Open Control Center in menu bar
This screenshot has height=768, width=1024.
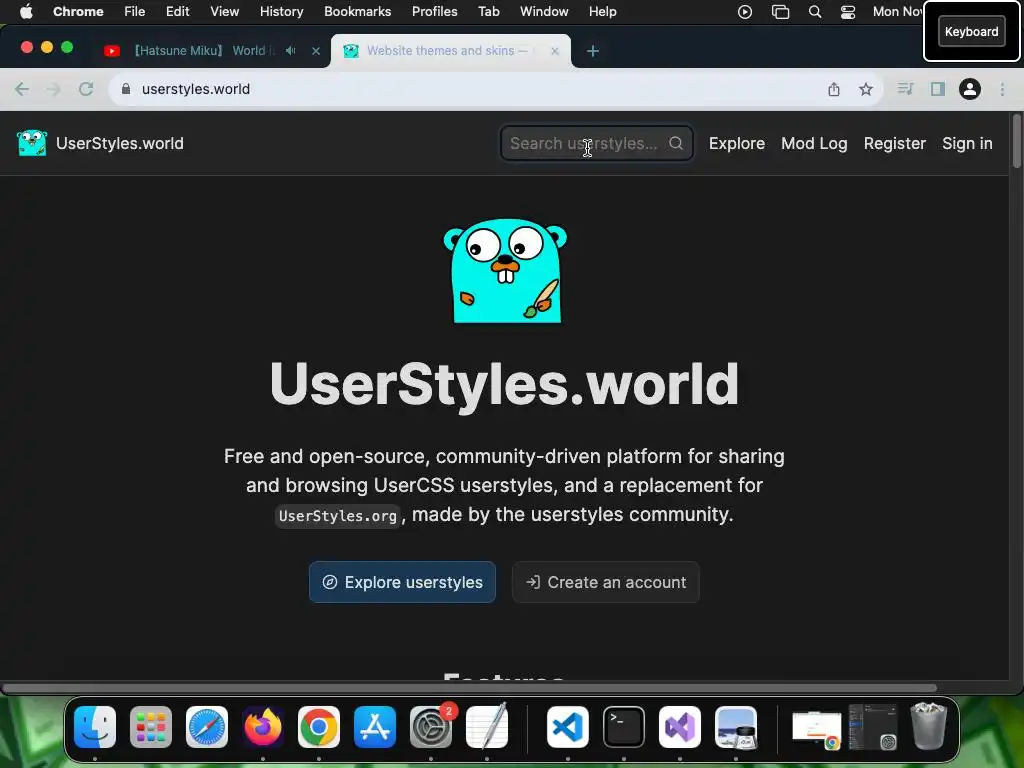click(x=848, y=12)
